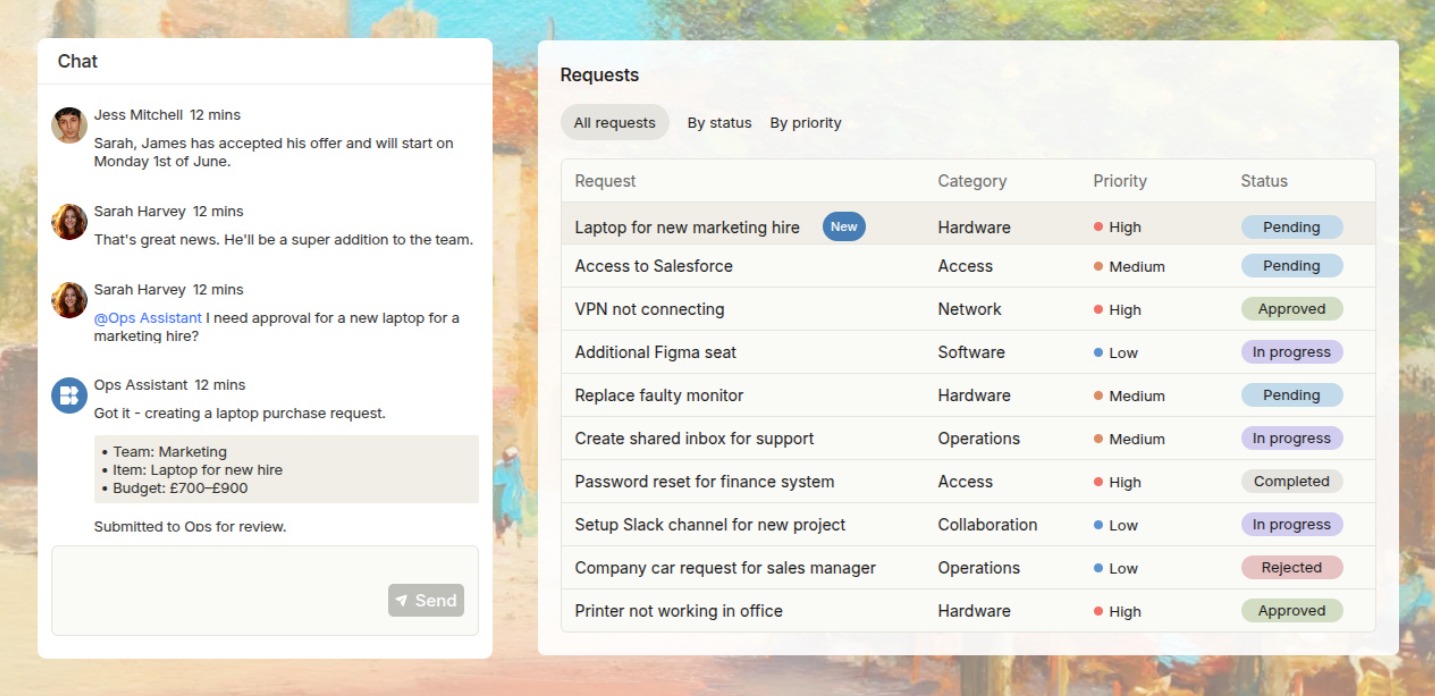Open the Status column header dropdown
Viewport: 1435px width, 696px height.
[x=1263, y=181]
